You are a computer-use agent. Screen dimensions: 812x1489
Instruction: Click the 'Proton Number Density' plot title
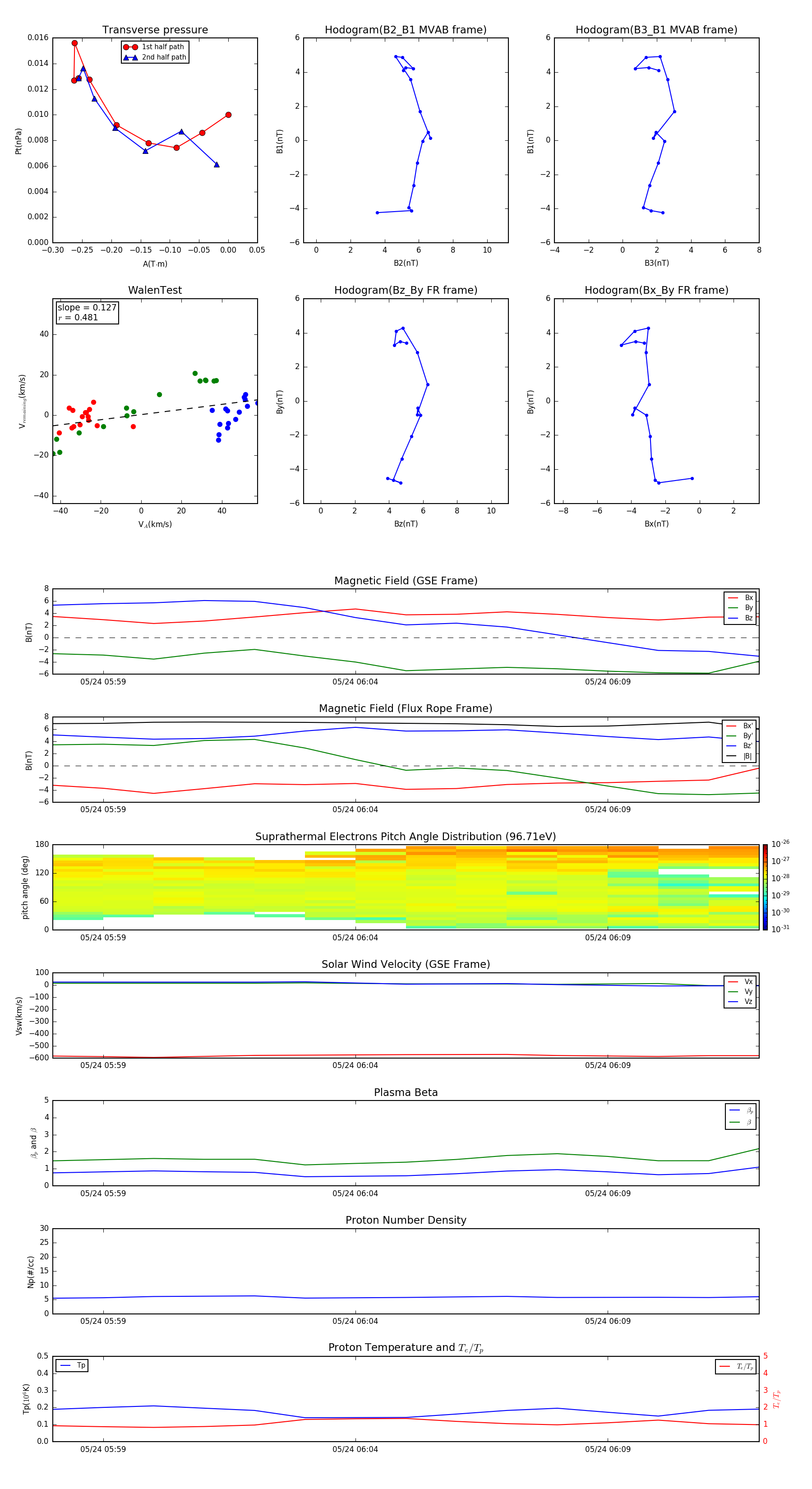(406, 1220)
